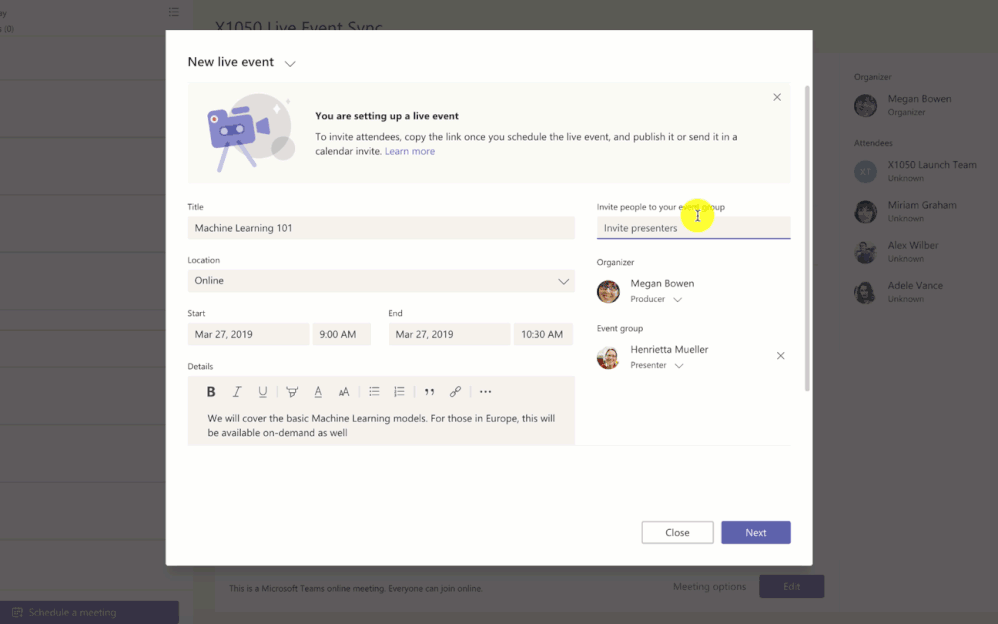Click the font size icon

pos(344,391)
